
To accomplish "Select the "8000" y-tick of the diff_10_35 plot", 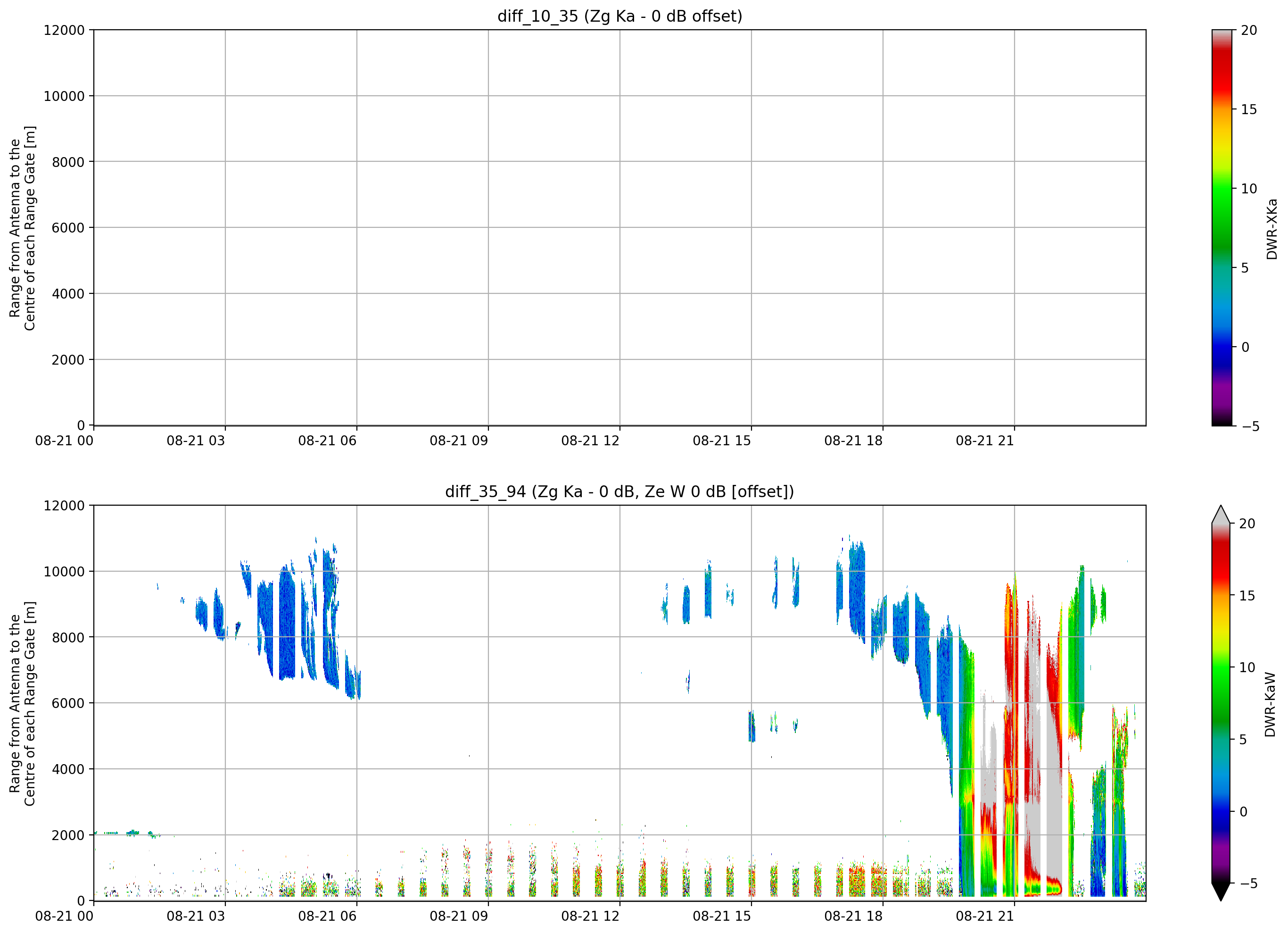I will click(68, 162).
